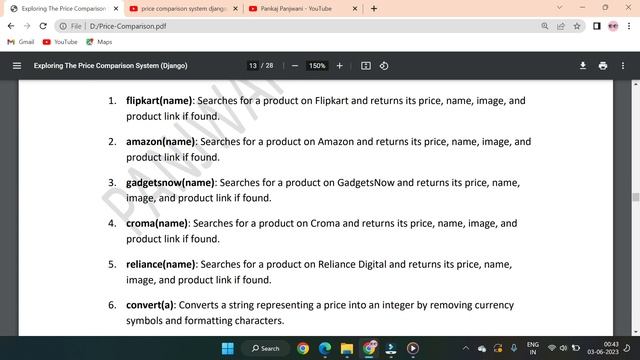This screenshot has height=360, width=640.
Task: Click the "reliance(name)" text
Action: (x=160, y=264)
